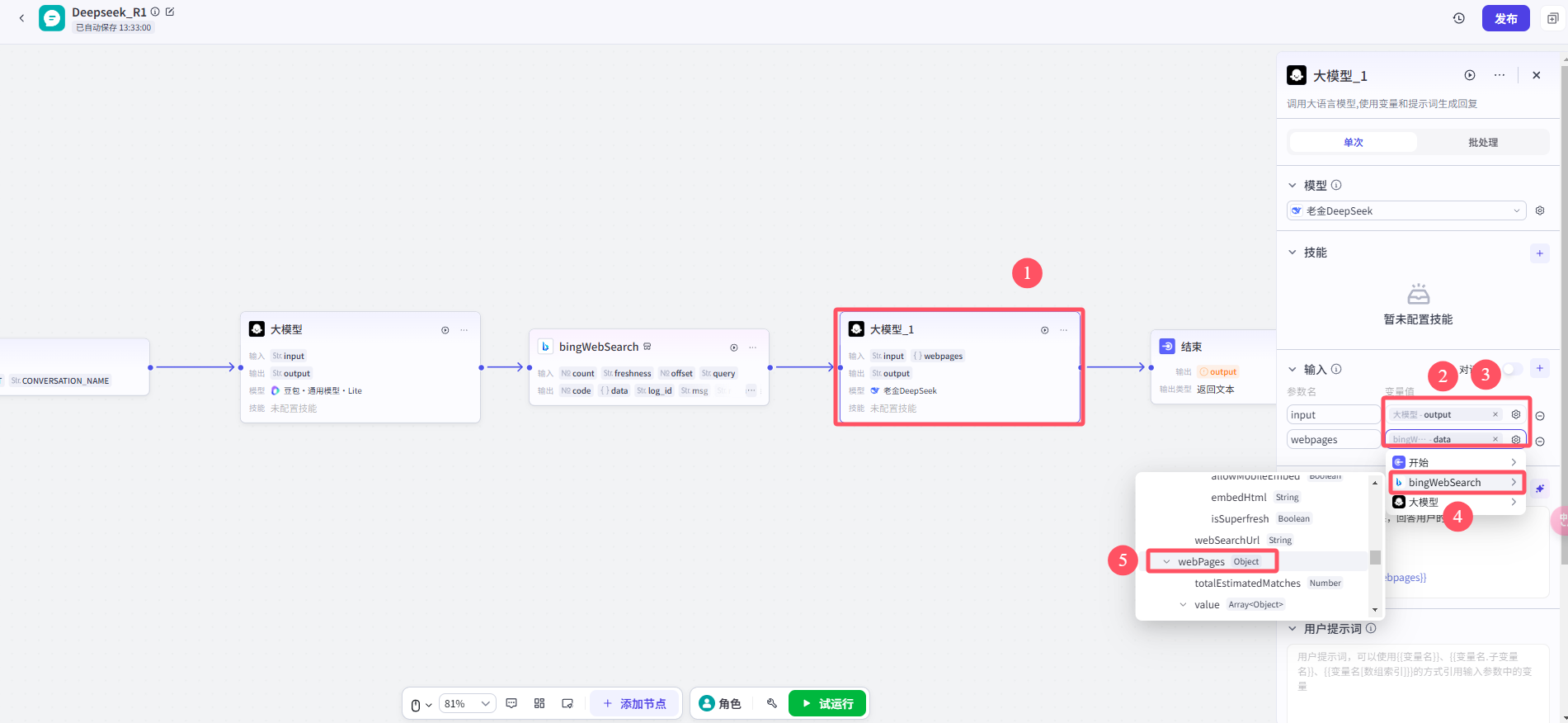The width and height of the screenshot is (1568, 723).
Task: Run the 大模型_1 node using its panel play icon
Action: click(x=1470, y=75)
